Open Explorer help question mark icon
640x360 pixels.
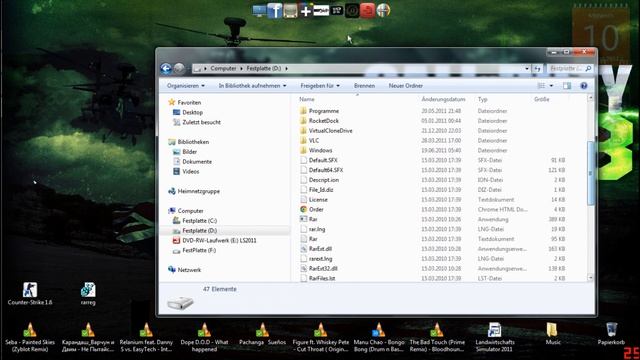[x=584, y=86]
